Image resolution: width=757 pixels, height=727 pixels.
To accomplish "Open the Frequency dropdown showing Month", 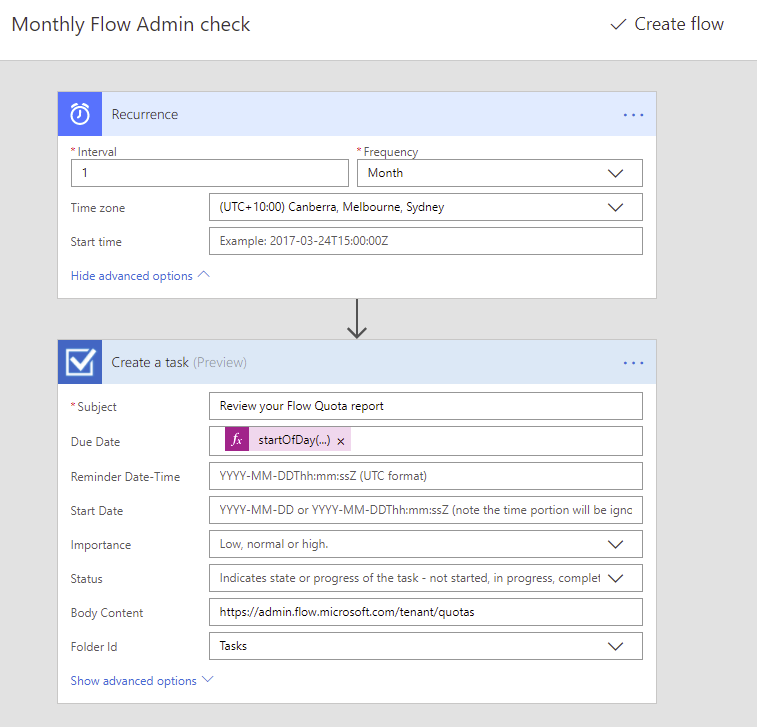I will [499, 173].
